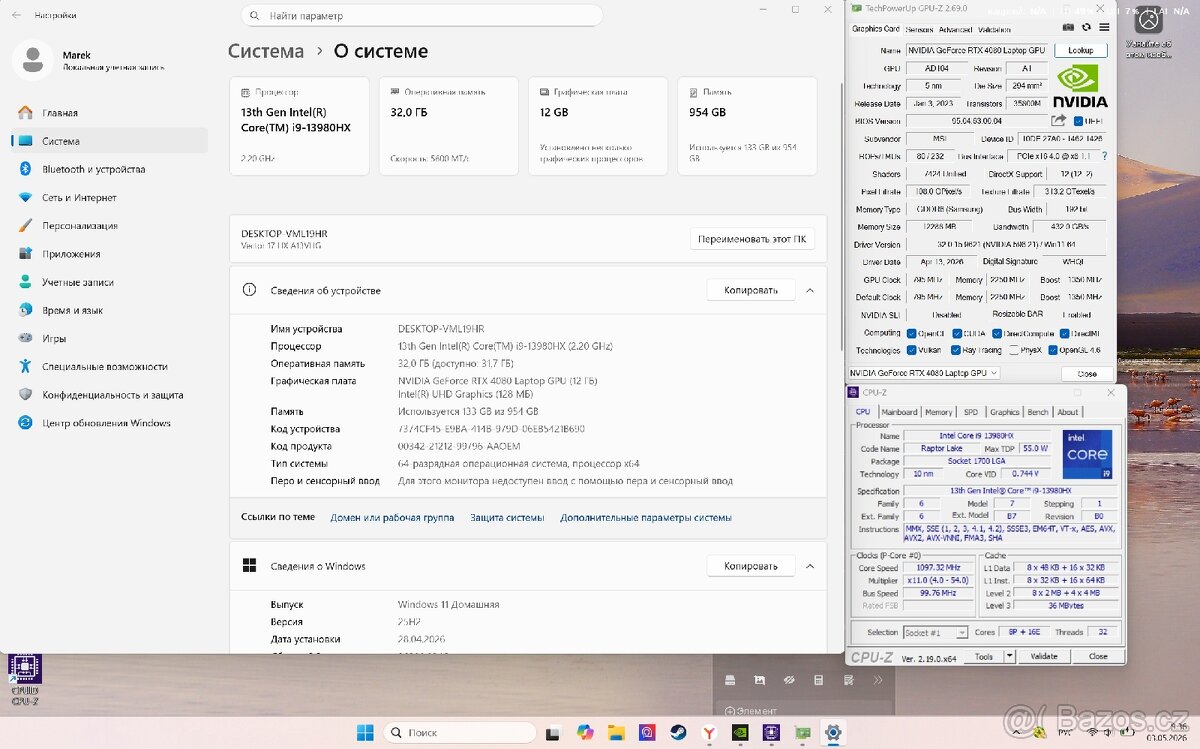Open GPU-Z hamburger menu
Image resolution: width=1200 pixels, height=749 pixels.
pyautogui.click(x=1103, y=28)
